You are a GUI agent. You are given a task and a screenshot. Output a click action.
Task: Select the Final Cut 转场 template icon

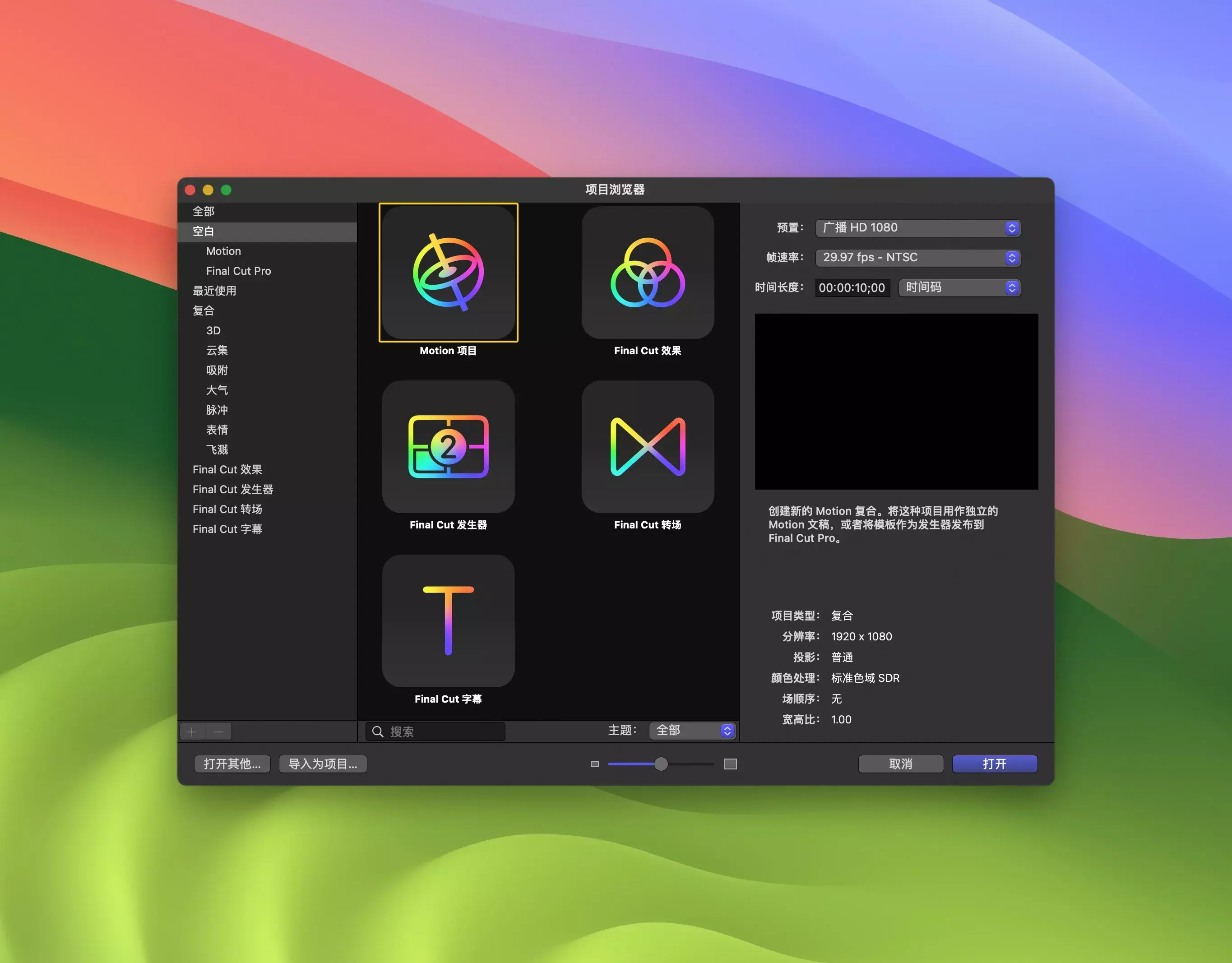coord(647,447)
